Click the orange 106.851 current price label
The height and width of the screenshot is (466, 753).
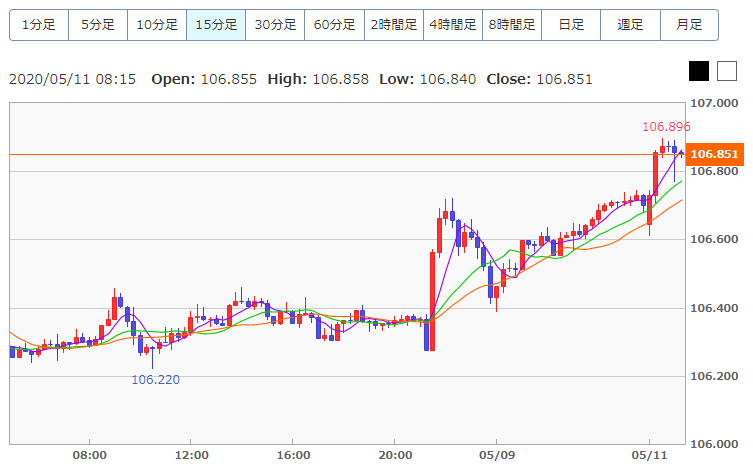point(715,154)
